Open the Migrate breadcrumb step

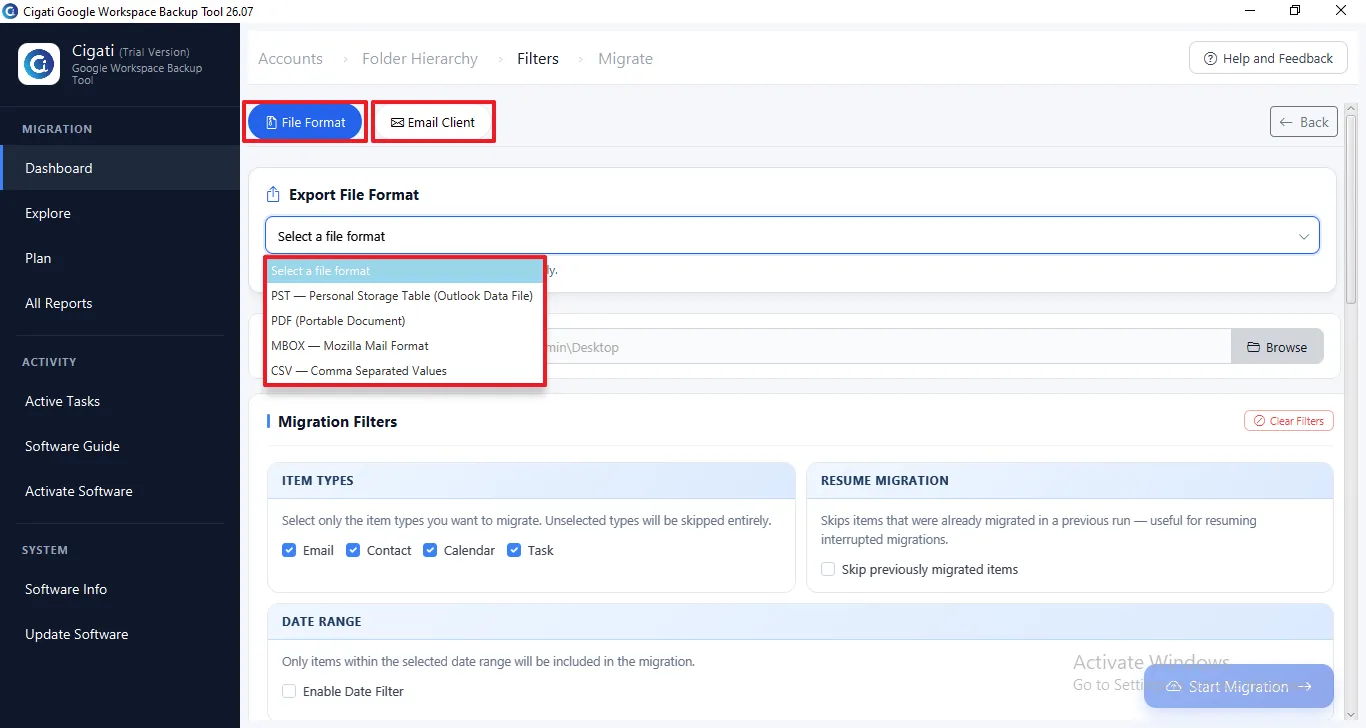point(625,59)
